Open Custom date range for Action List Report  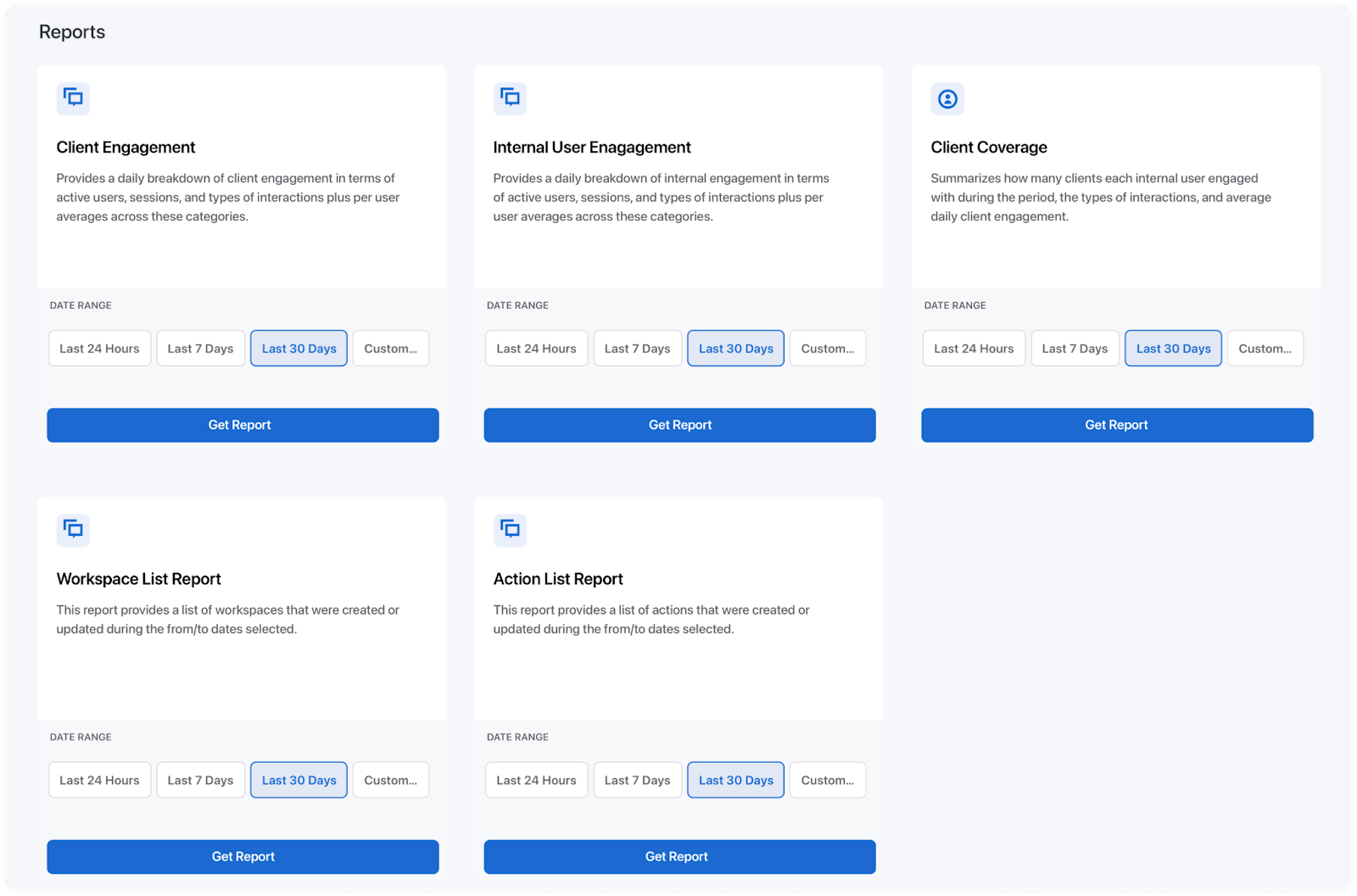click(x=828, y=779)
